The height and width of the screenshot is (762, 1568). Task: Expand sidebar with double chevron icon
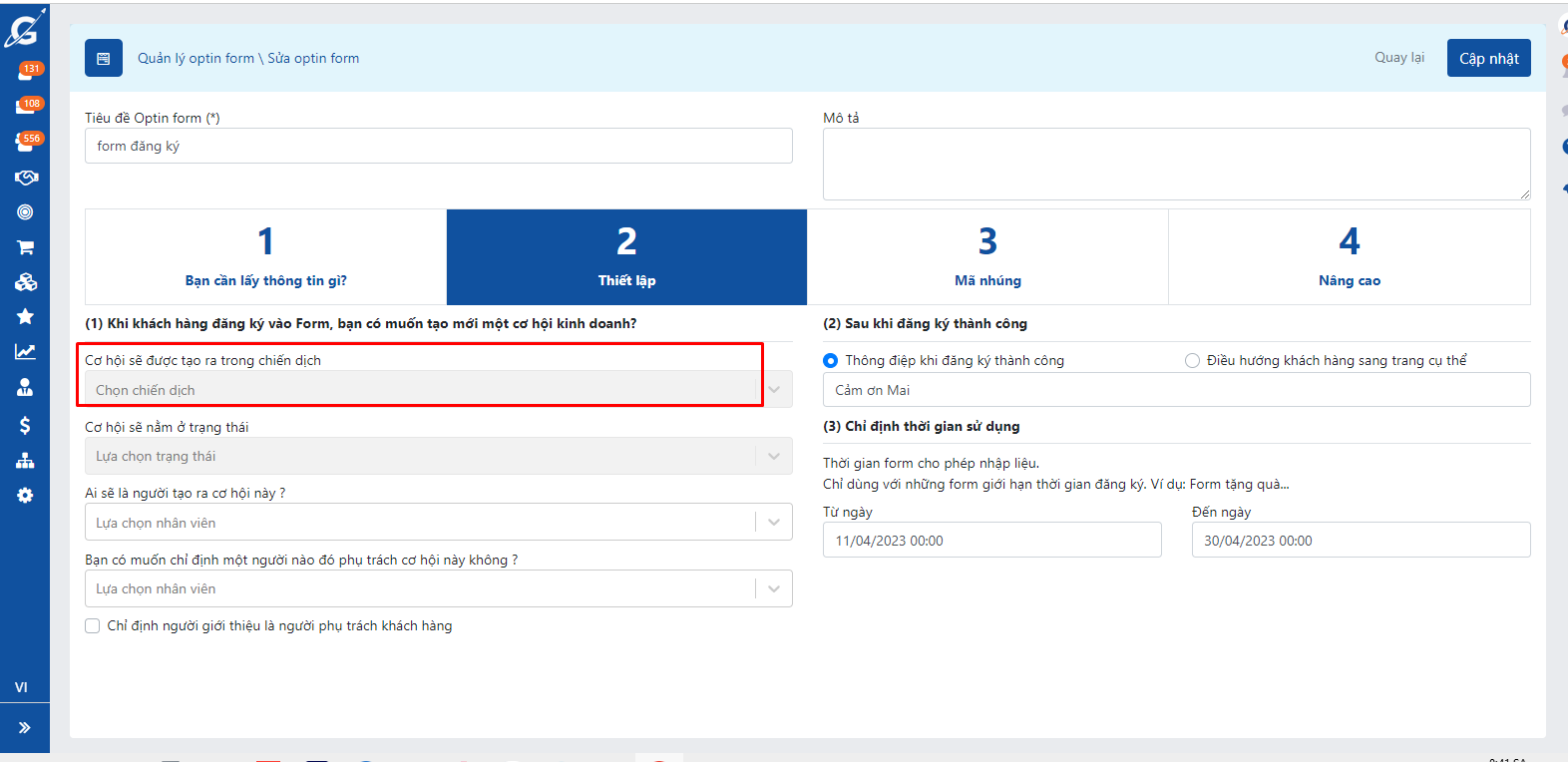pos(25,728)
